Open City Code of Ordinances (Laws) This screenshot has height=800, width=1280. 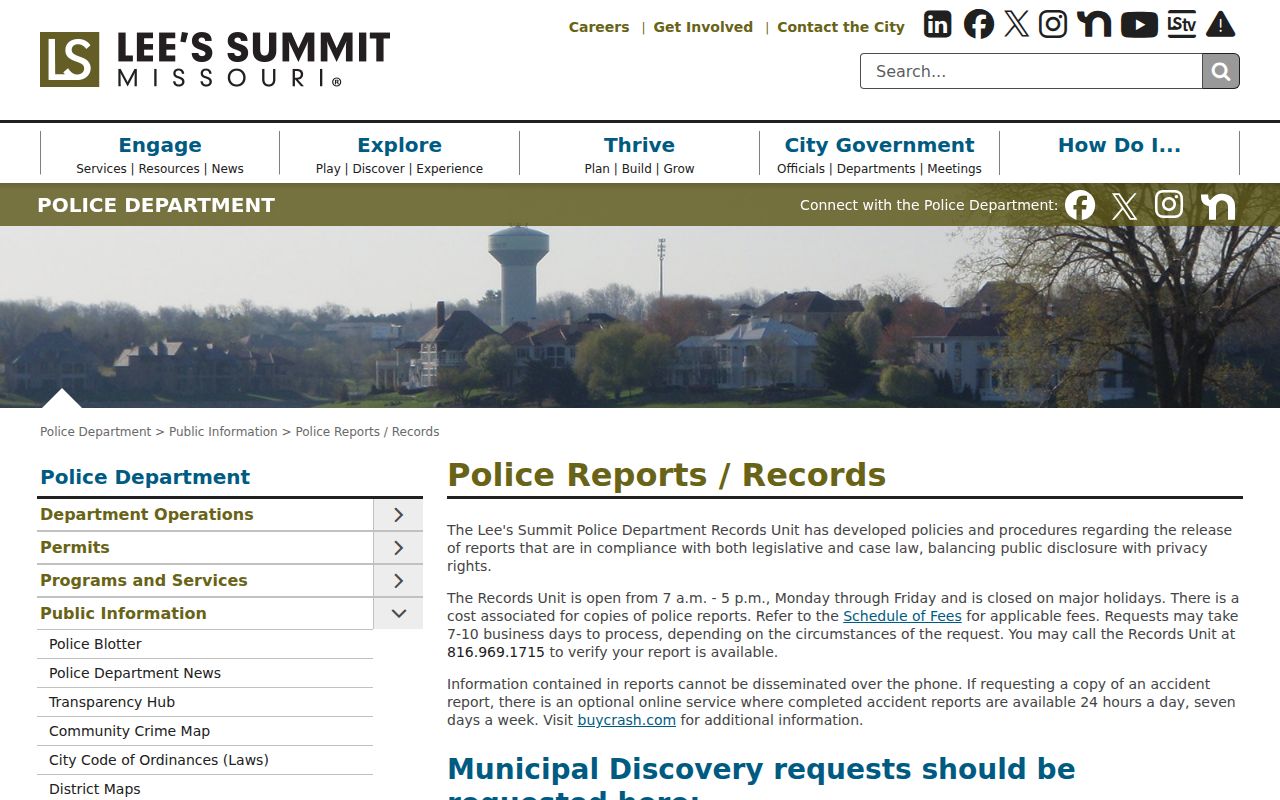point(205,760)
